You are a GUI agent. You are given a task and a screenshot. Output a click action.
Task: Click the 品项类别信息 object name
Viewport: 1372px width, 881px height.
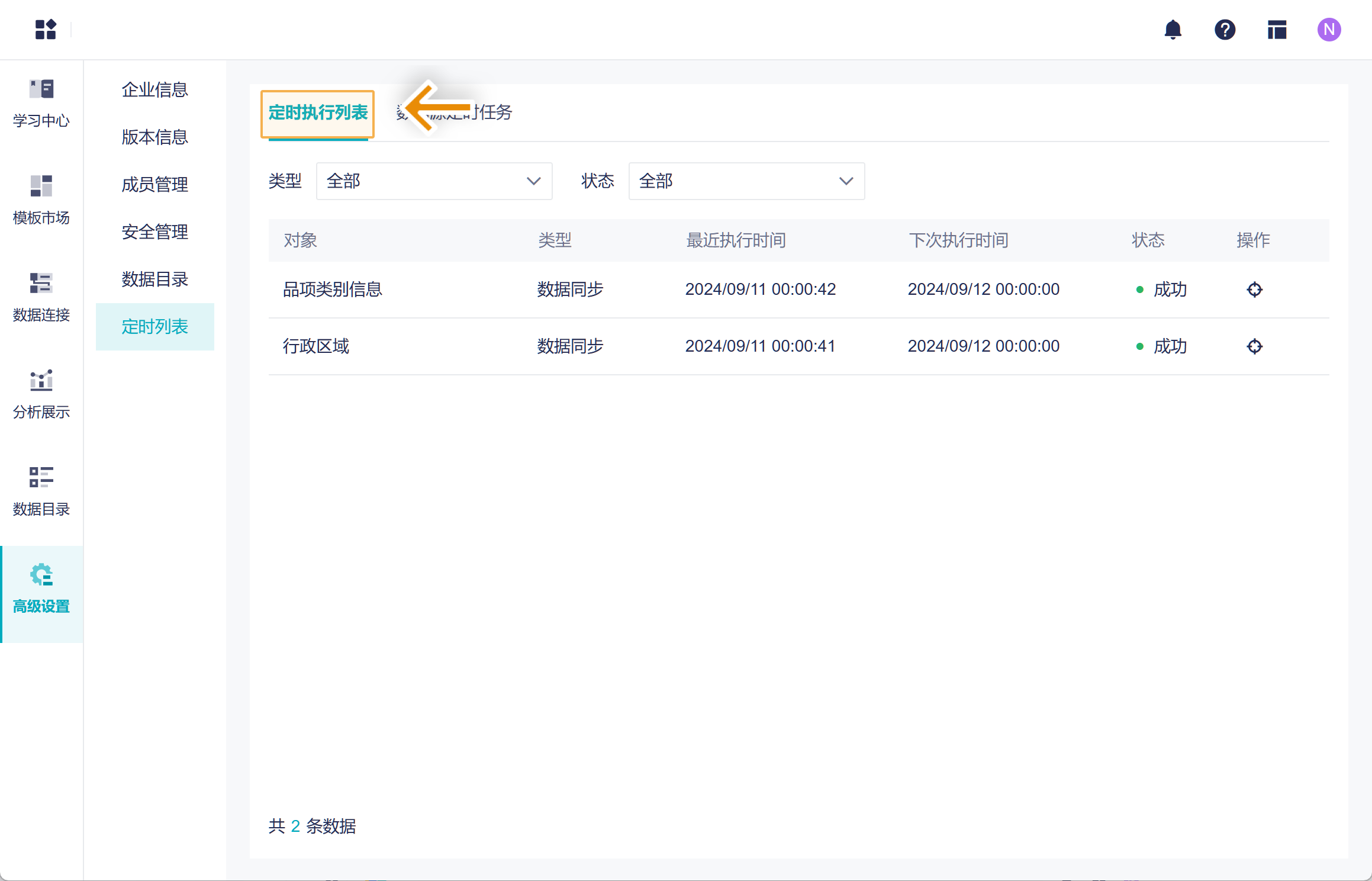point(333,290)
